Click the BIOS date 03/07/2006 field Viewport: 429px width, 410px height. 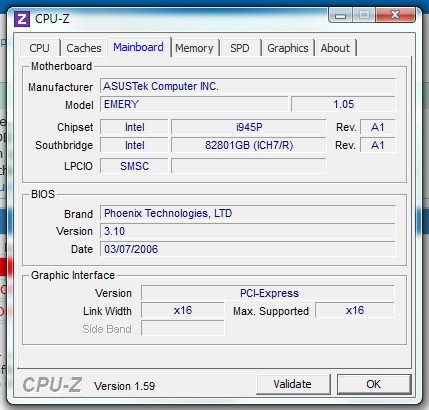point(248,249)
